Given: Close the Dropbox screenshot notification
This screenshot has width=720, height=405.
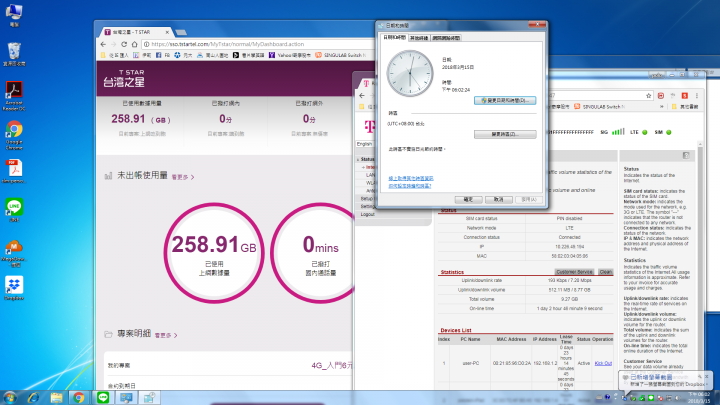Looking at the screenshot, I should (x=706, y=377).
